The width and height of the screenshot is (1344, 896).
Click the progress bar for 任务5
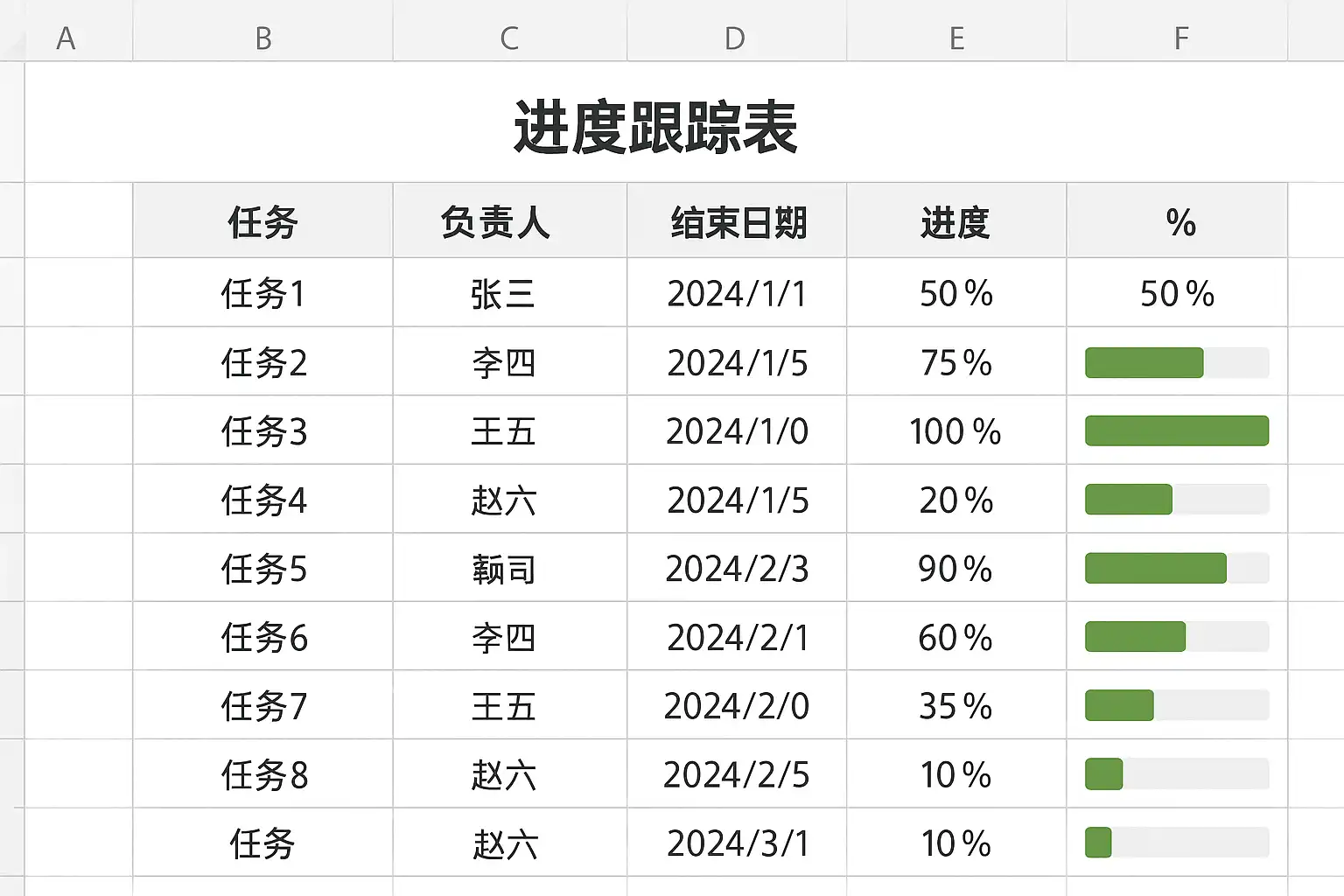1176,569
